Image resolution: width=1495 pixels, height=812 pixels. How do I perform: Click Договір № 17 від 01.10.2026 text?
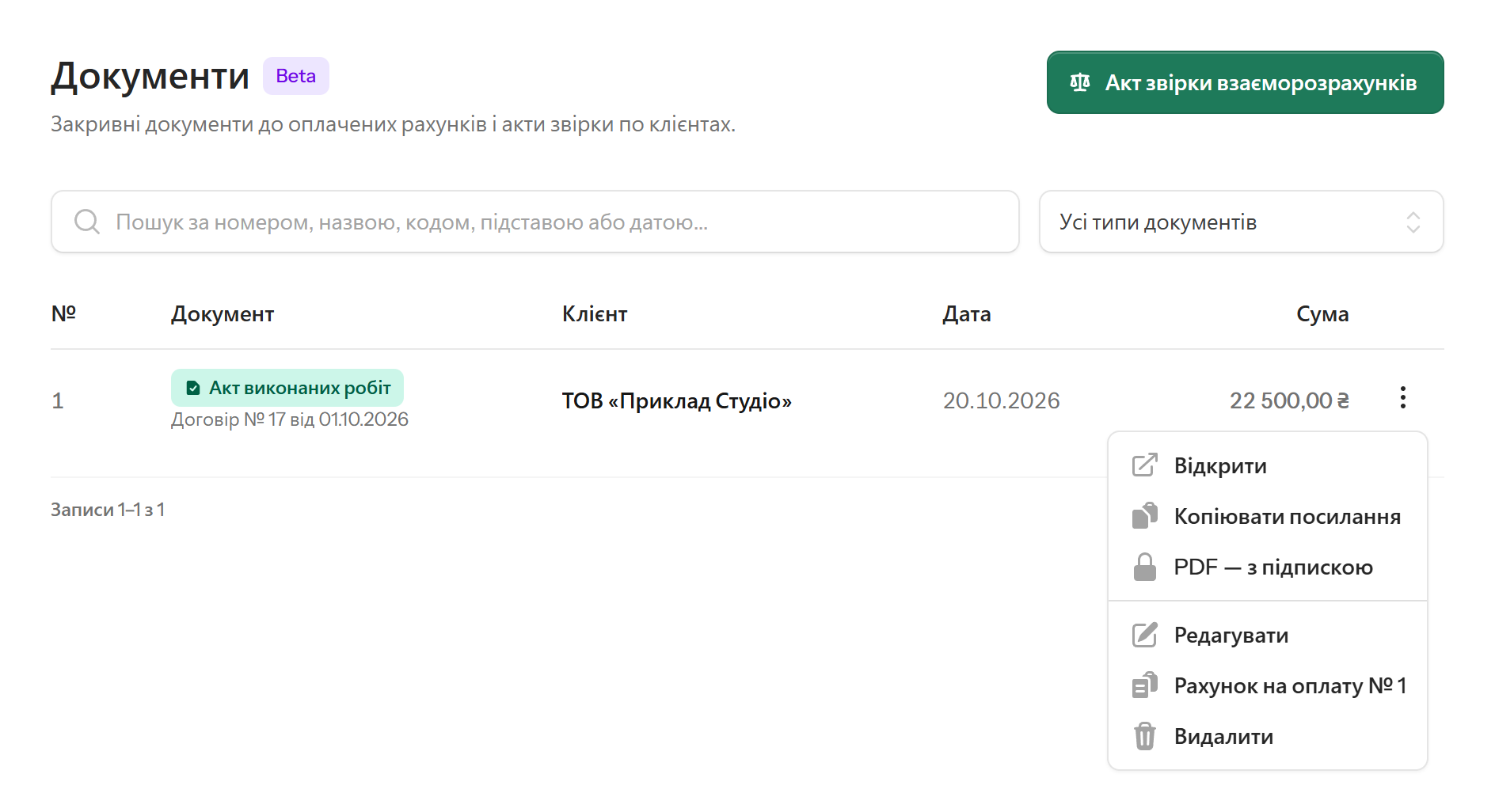[x=290, y=419]
